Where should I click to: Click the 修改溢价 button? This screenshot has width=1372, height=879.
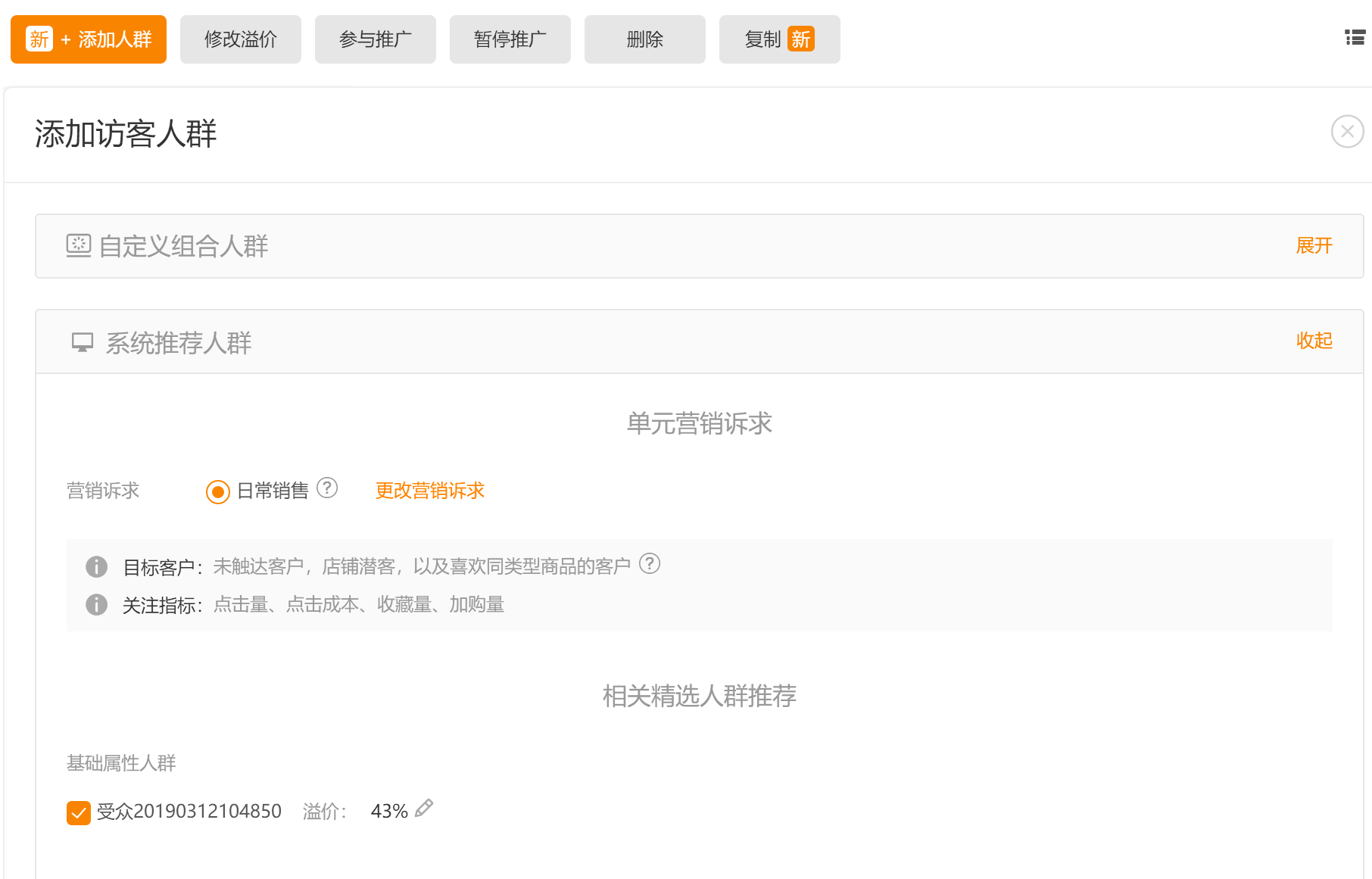241,39
